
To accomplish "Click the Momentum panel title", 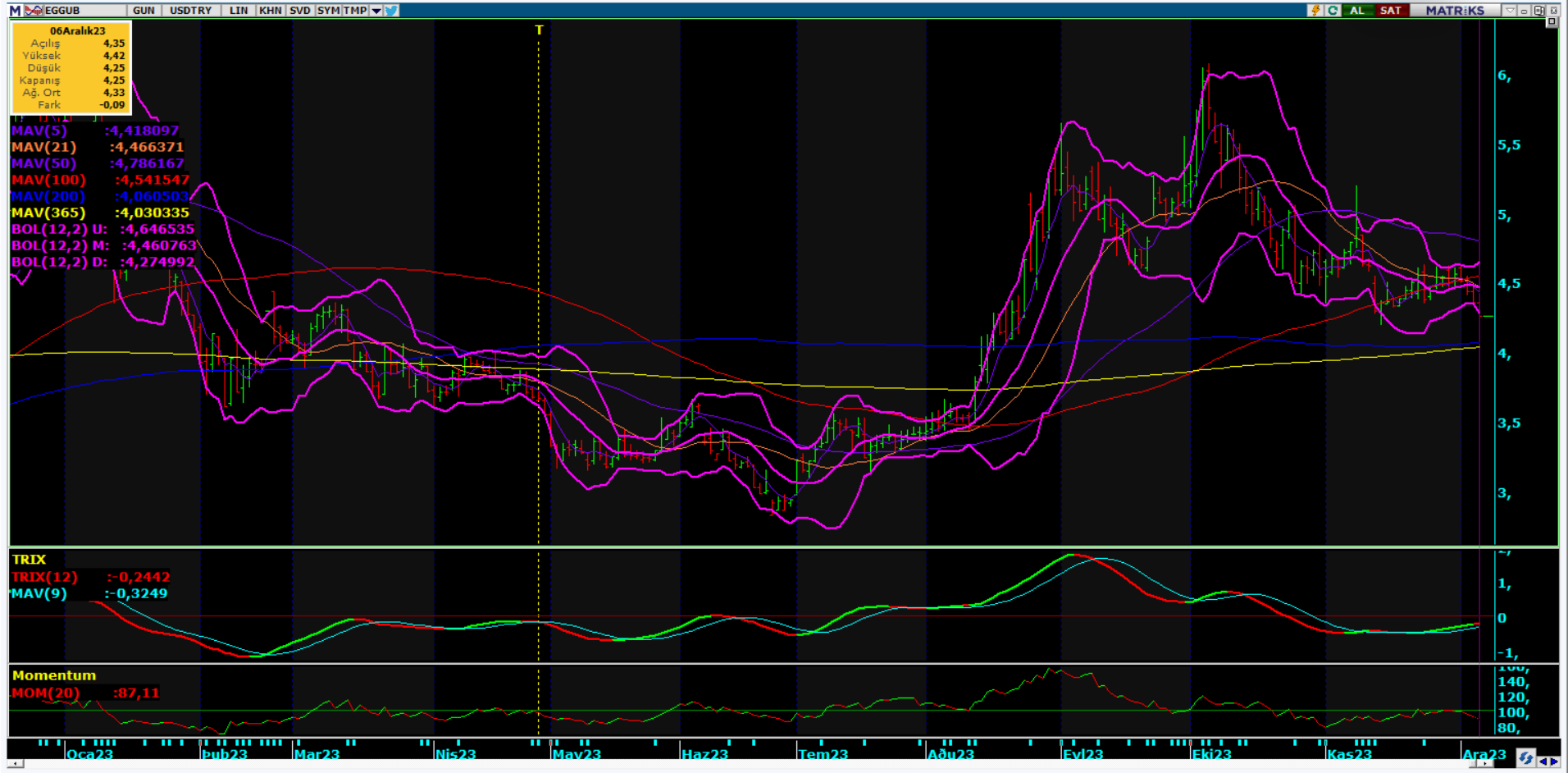I will coord(54,675).
